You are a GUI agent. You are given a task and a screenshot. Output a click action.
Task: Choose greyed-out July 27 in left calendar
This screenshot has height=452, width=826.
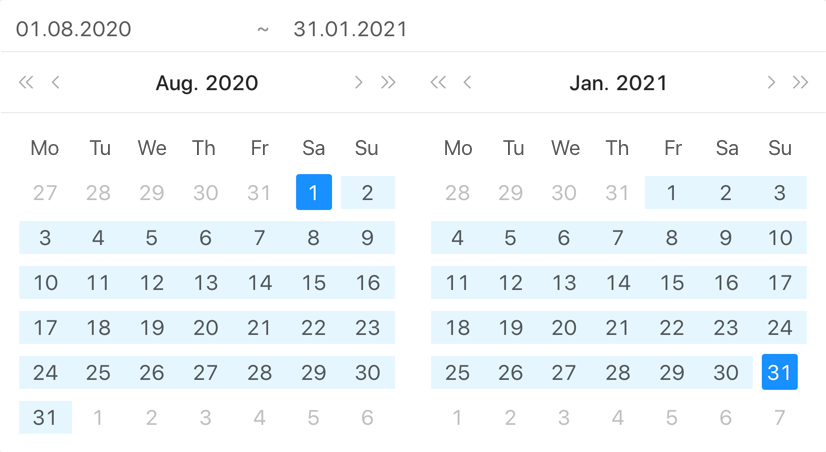click(x=45, y=192)
